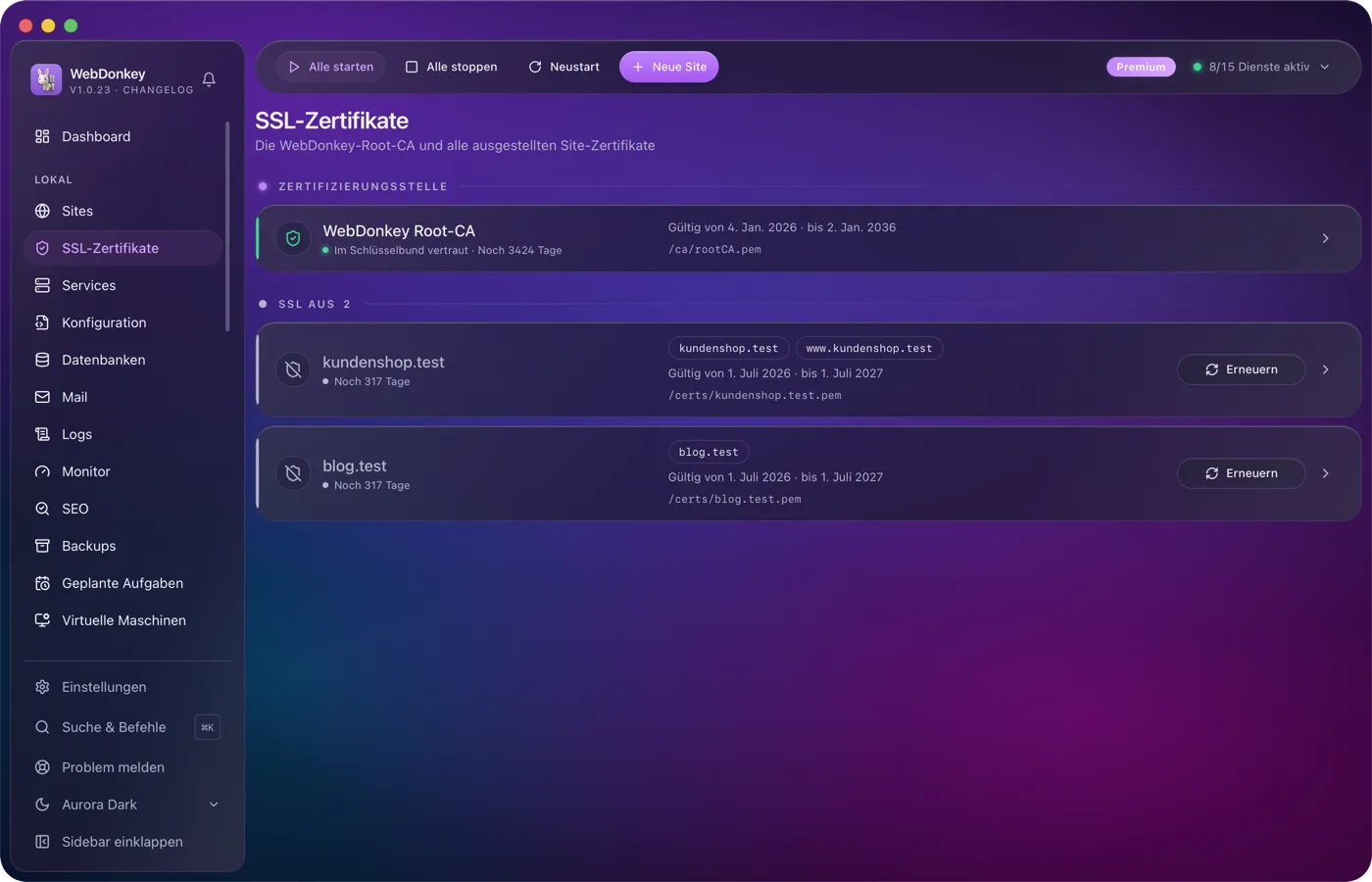1372x882 pixels.
Task: Click the blog.test domain tag
Action: [x=709, y=452]
